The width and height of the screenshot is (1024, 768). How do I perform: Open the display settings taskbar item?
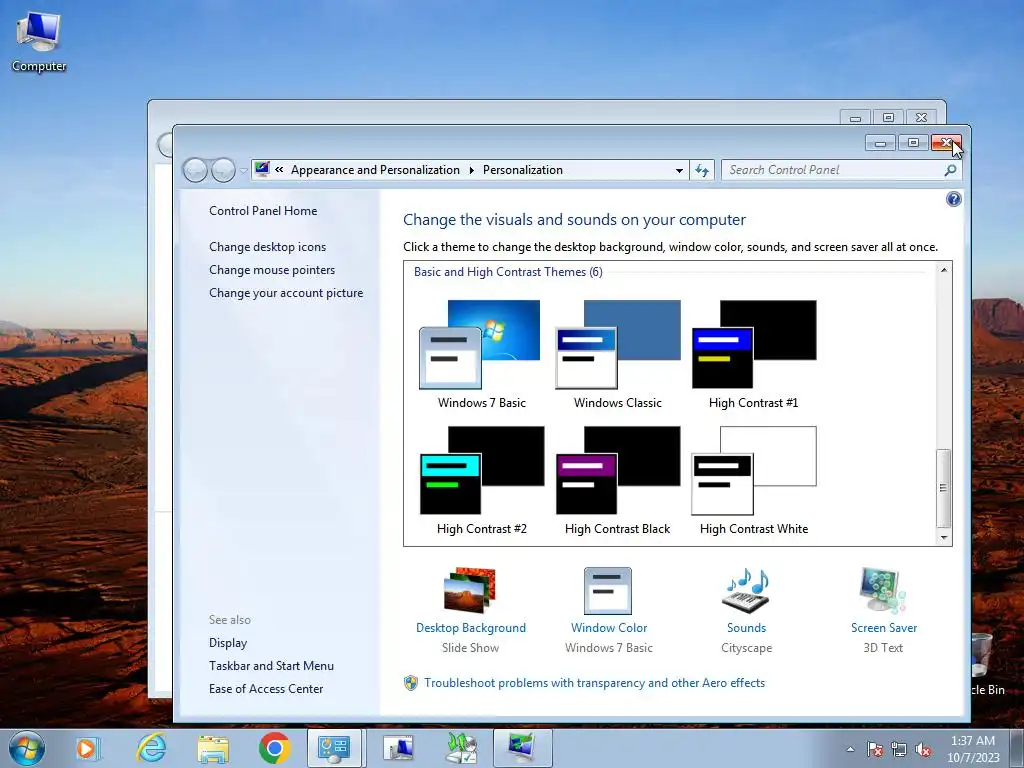click(x=398, y=748)
